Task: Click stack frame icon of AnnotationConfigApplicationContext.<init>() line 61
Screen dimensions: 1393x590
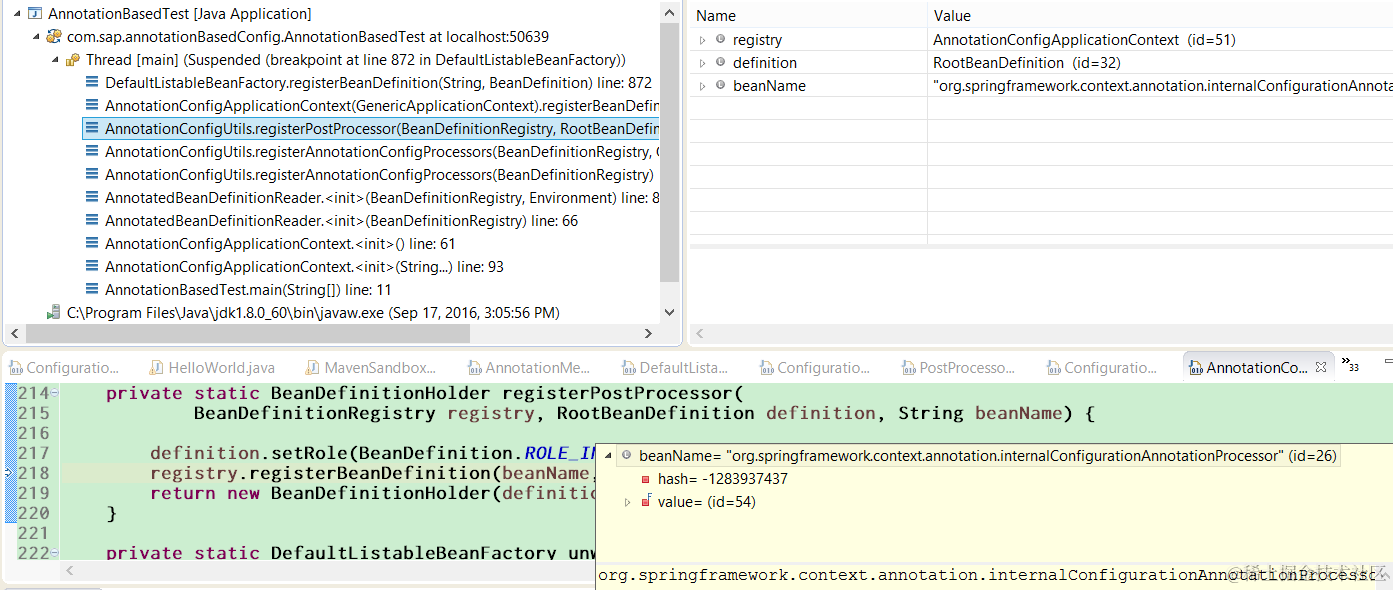Action: click(x=92, y=244)
